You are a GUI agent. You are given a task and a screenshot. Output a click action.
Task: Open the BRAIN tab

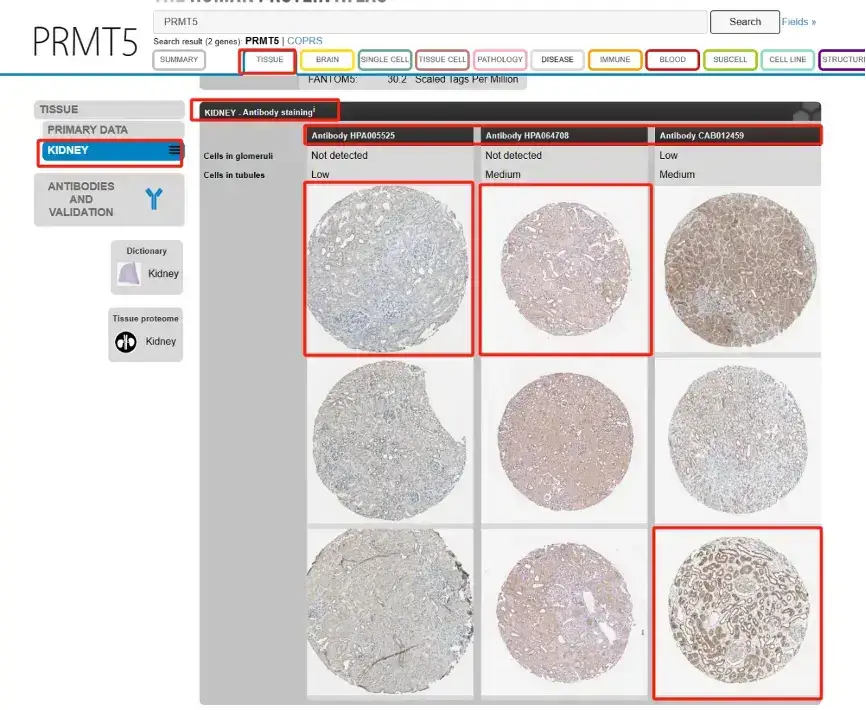327,60
